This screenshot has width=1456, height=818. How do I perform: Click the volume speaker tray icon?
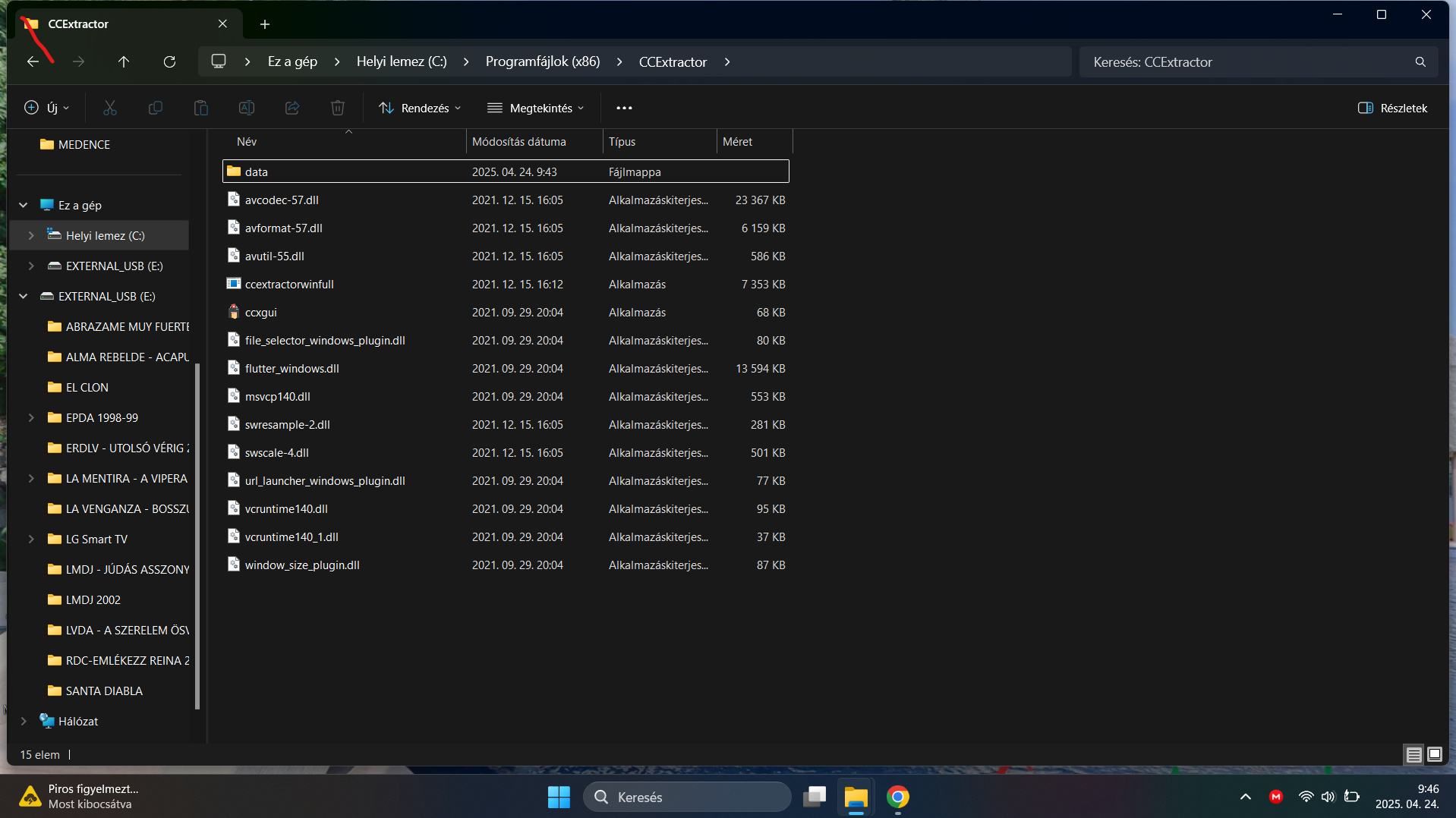(1328, 797)
